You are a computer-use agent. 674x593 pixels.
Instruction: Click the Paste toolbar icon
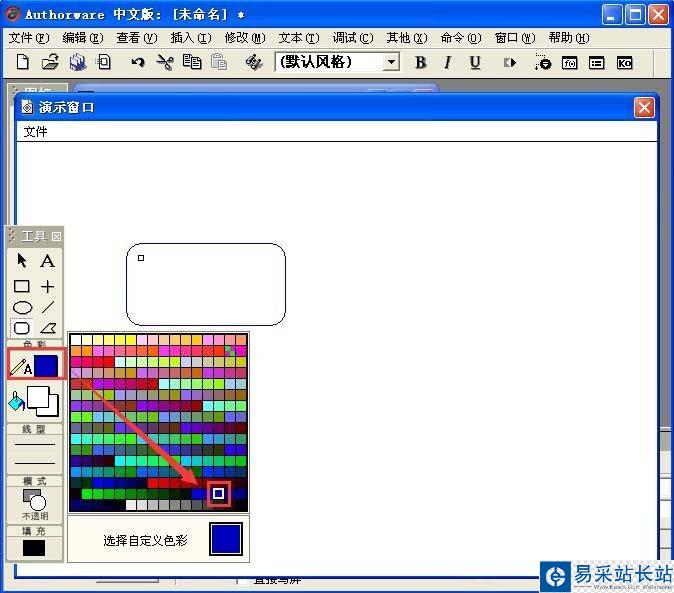tap(219, 62)
